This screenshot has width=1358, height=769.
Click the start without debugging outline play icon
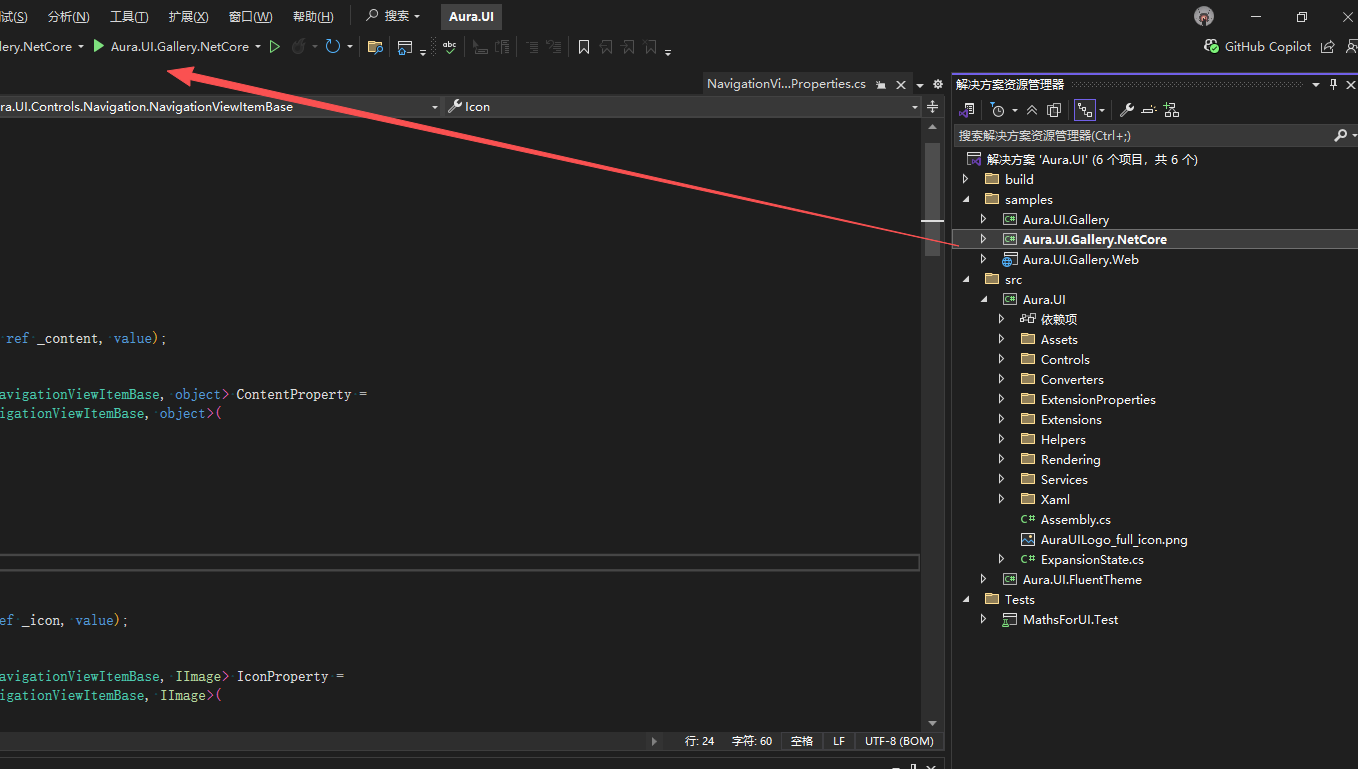(x=275, y=47)
